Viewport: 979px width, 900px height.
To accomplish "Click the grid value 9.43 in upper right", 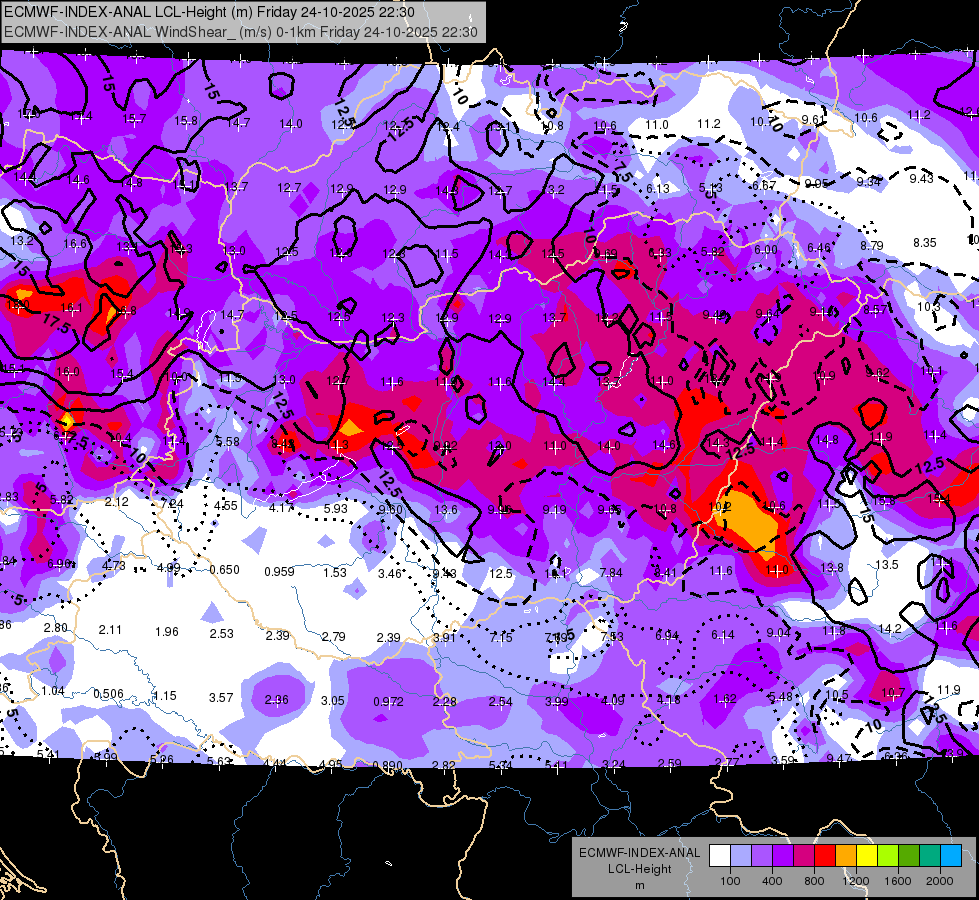I will pyautogui.click(x=922, y=179).
